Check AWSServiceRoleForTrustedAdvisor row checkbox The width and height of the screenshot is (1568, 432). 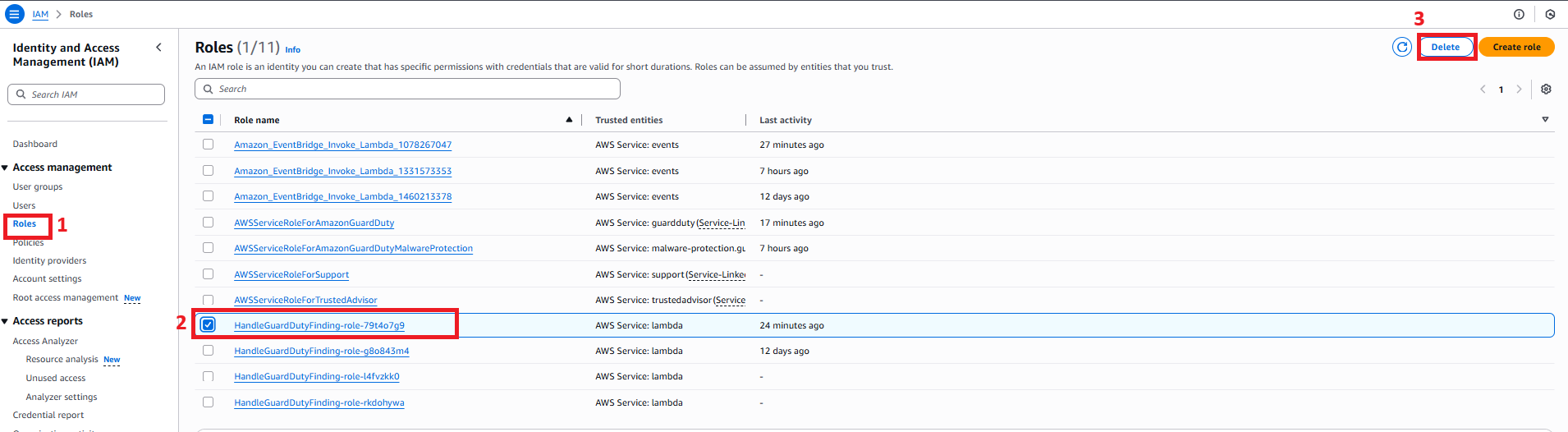pyautogui.click(x=208, y=299)
